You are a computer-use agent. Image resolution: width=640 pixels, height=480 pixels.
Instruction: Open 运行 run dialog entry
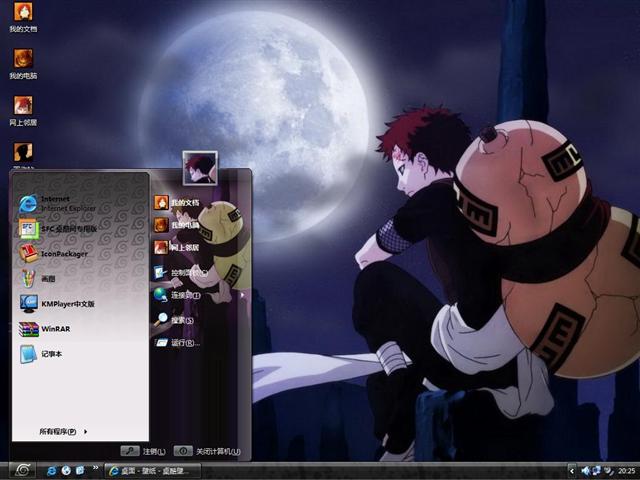pos(177,342)
